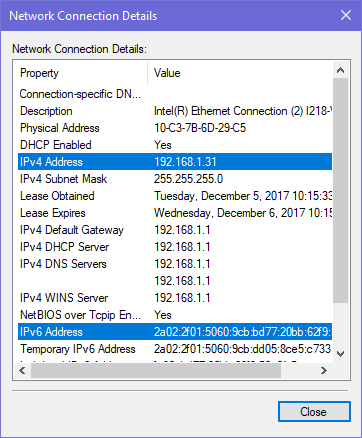Click the vertical scrollbar thumb

click(340, 191)
